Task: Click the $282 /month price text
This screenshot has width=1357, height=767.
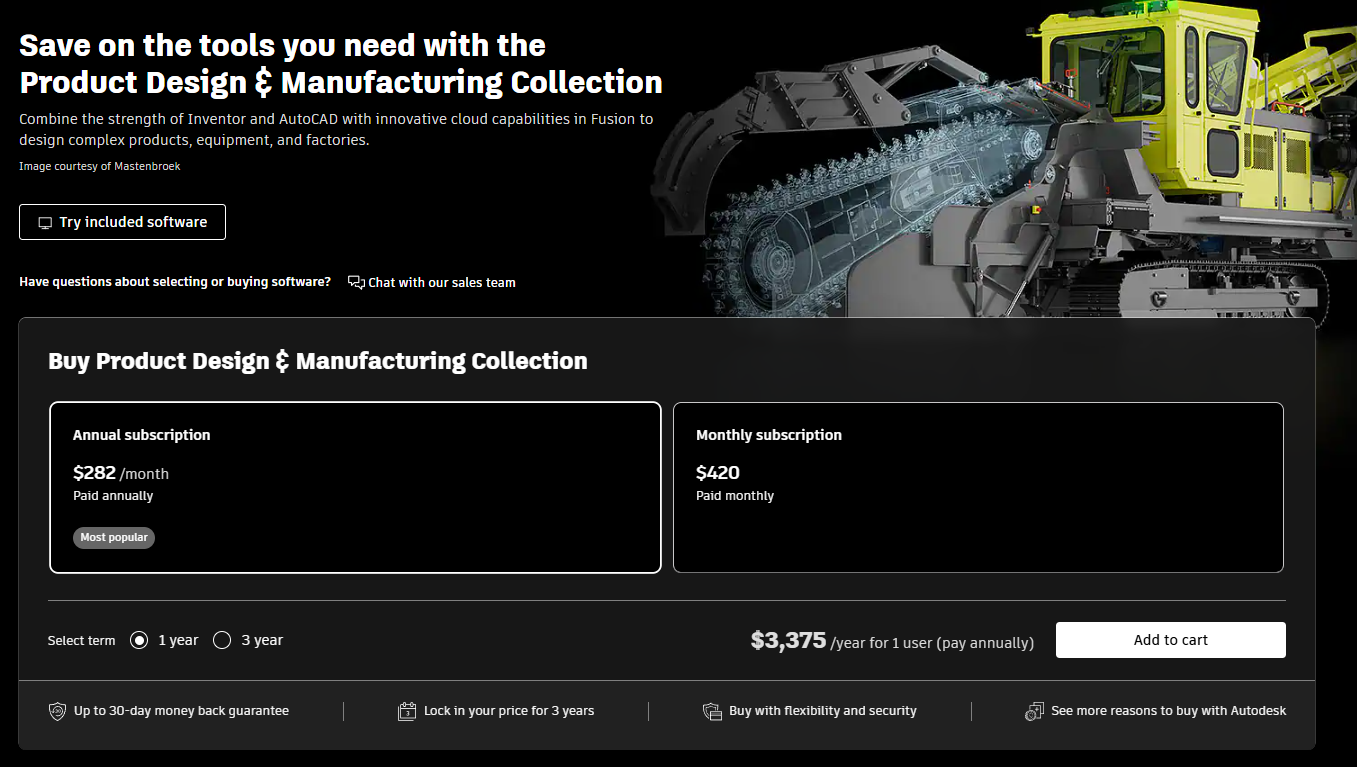Action: 121,473
